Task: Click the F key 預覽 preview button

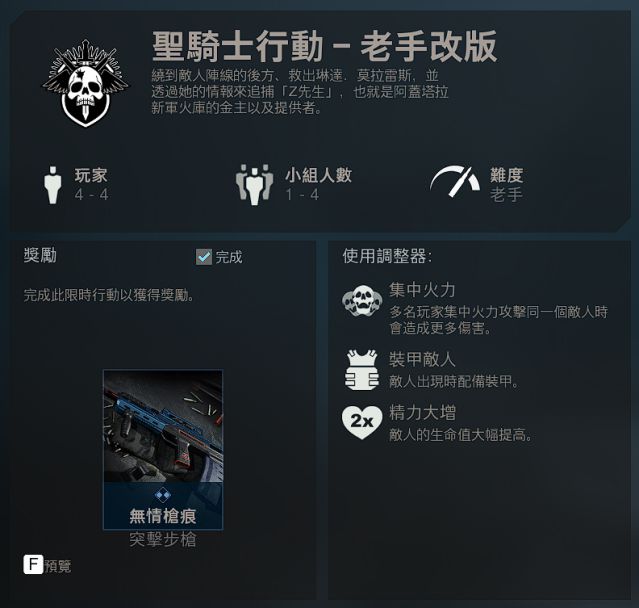Action: tap(47, 565)
